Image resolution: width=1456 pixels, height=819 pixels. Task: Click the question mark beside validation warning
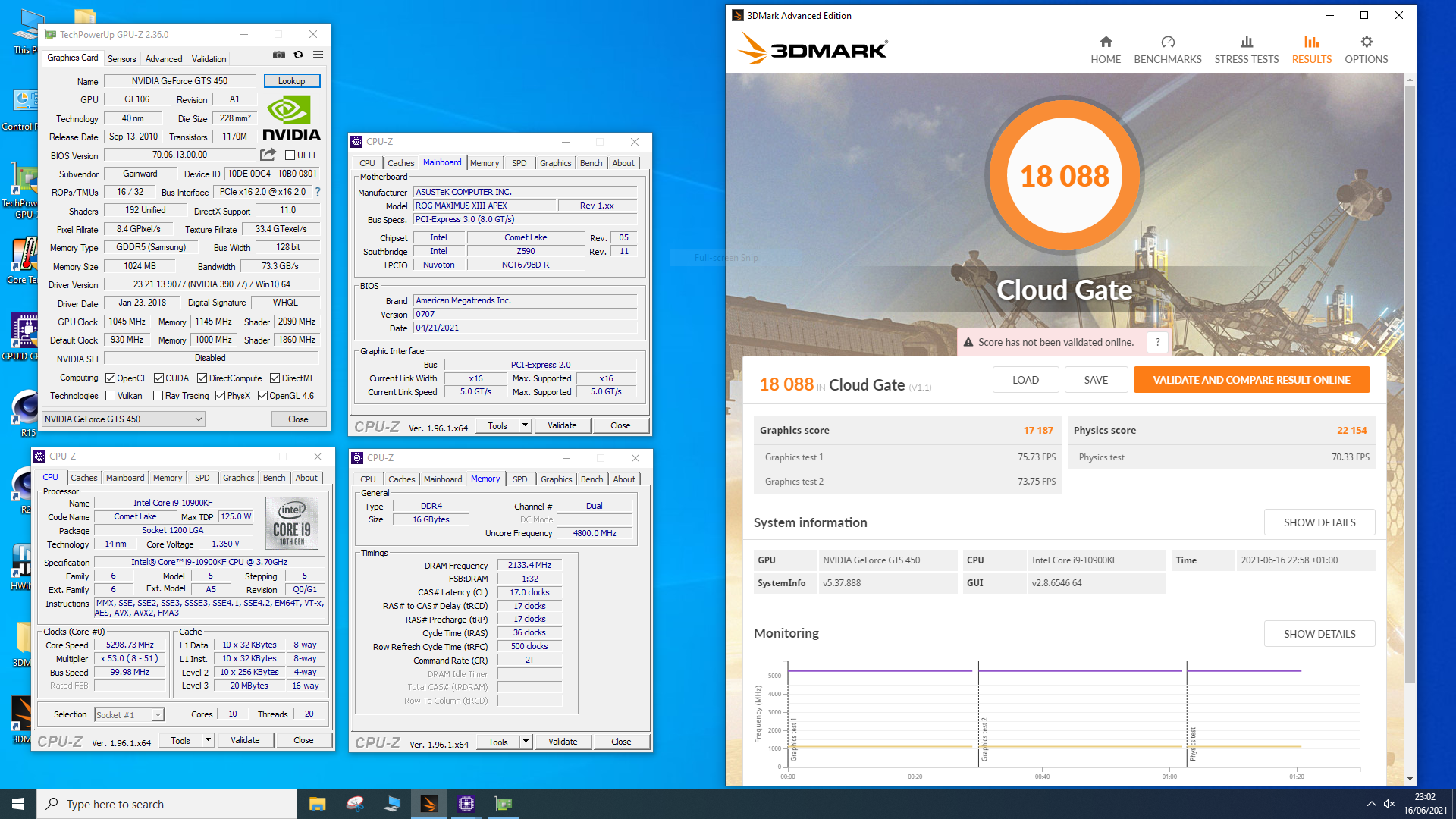click(x=1157, y=342)
